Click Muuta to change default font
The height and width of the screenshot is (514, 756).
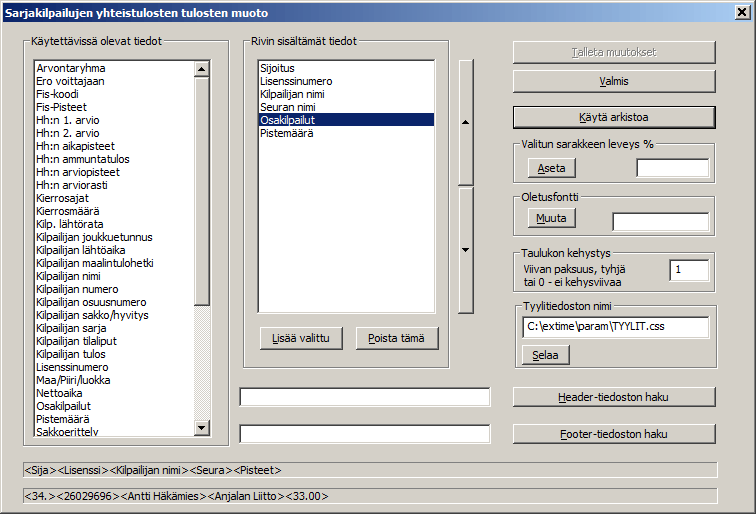pos(551,218)
